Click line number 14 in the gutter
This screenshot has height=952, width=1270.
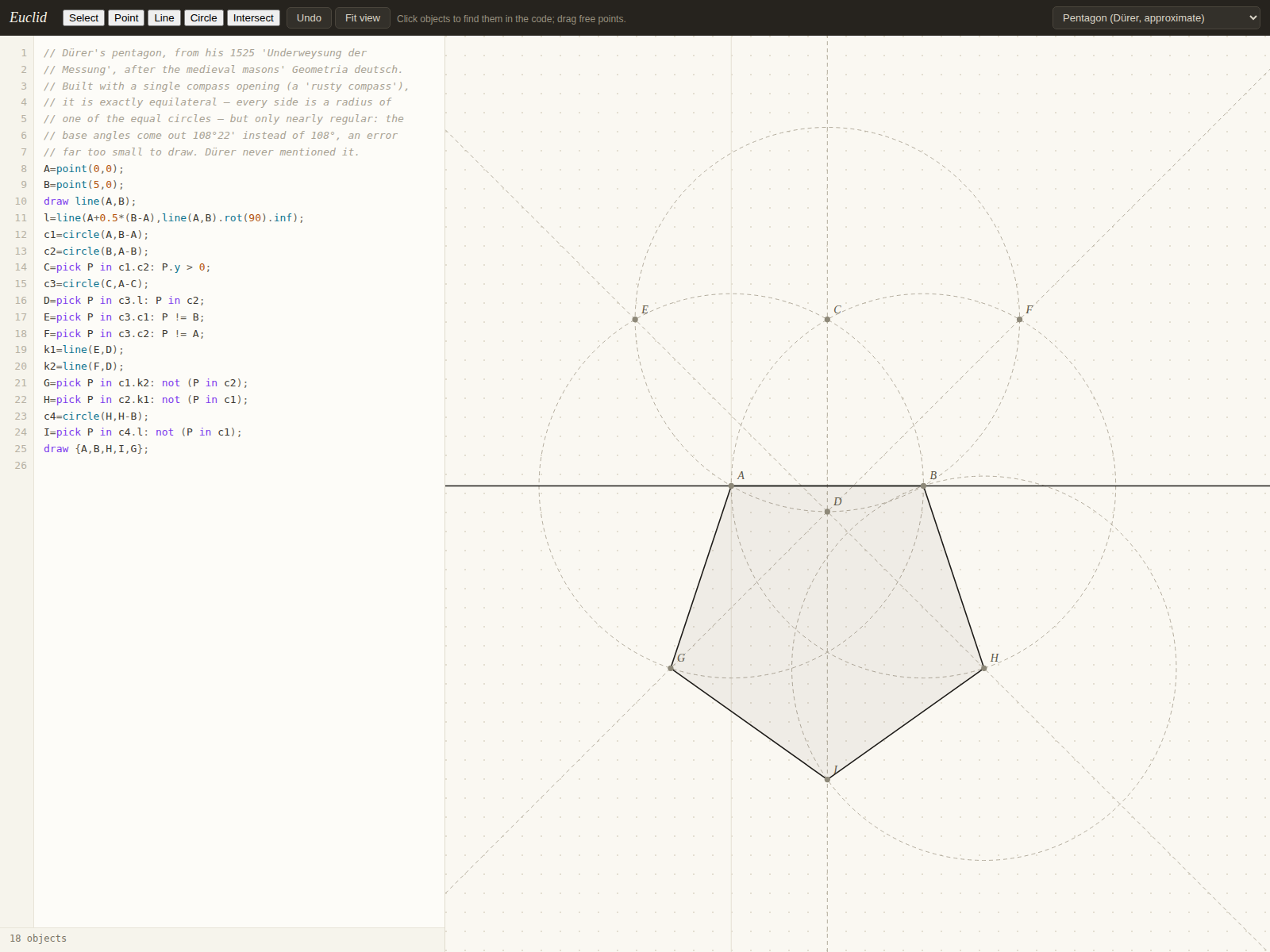tap(21, 267)
